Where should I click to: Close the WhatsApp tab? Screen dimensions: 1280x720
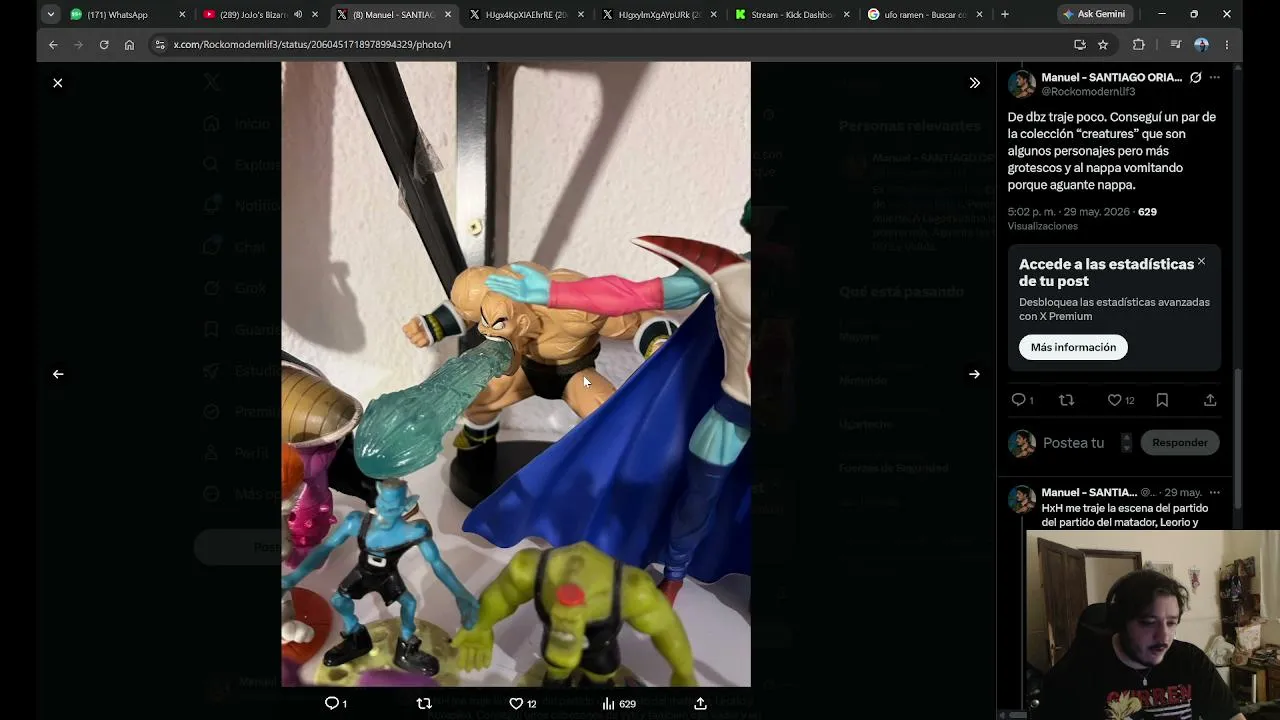pyautogui.click(x=182, y=15)
